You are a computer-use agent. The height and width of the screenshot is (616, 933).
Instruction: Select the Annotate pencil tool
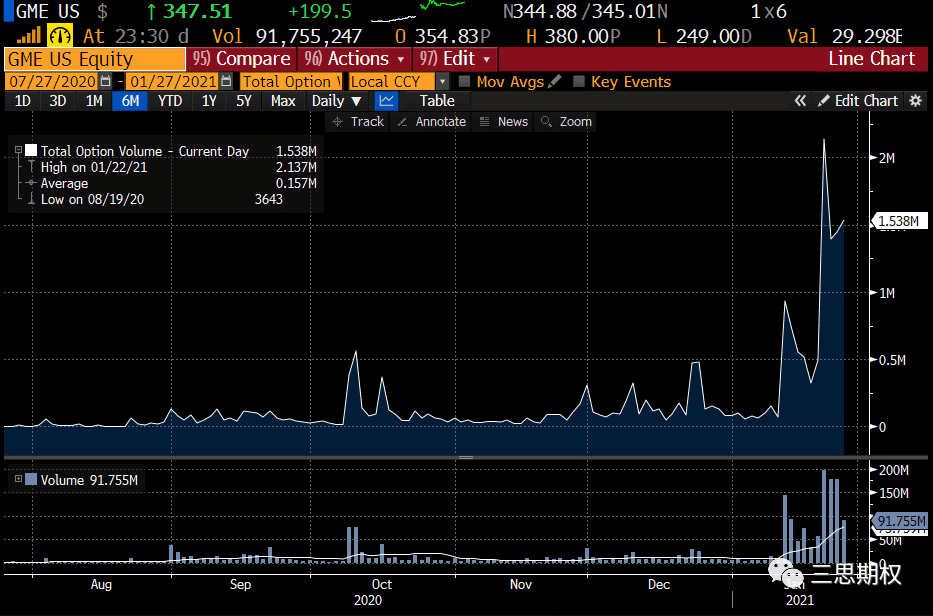pyautogui.click(x=431, y=121)
